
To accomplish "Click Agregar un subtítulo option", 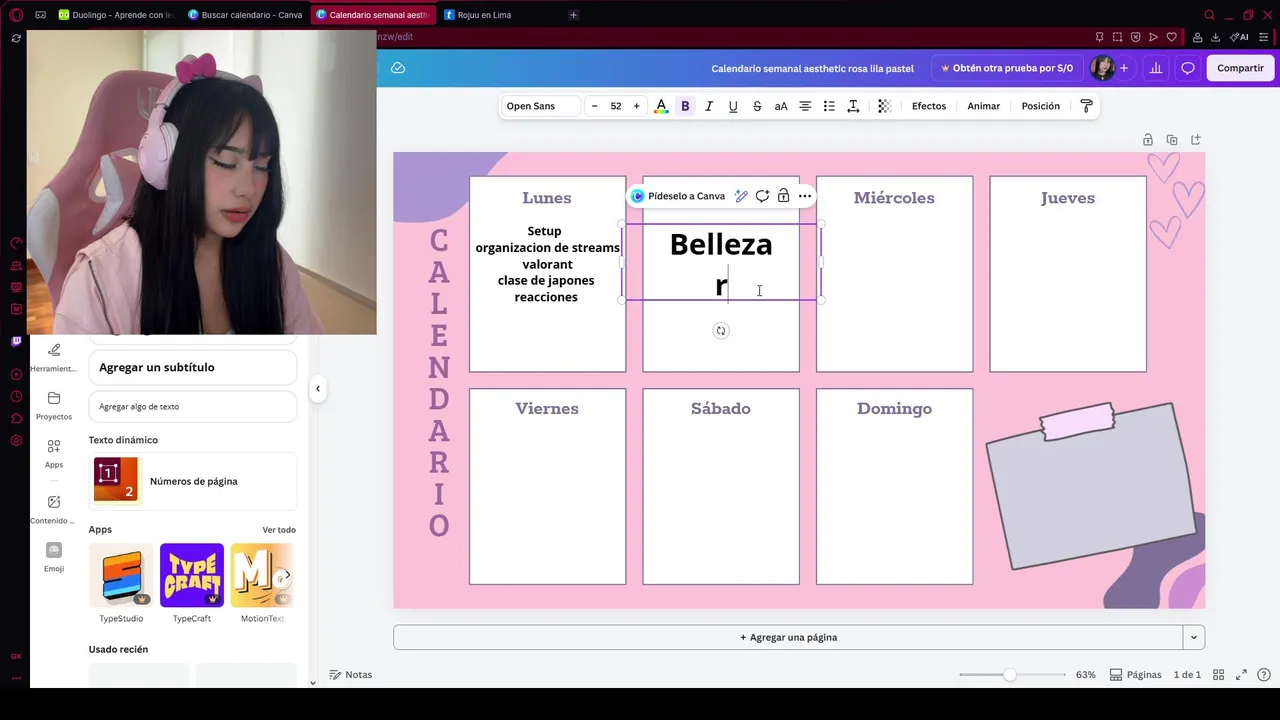I will pyautogui.click(x=193, y=367).
